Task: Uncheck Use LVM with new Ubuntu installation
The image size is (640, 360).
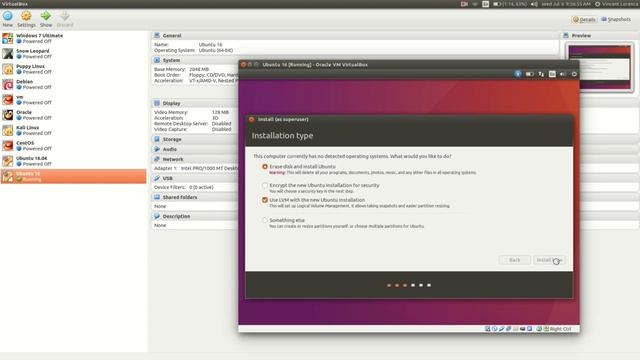Action: click(x=265, y=200)
